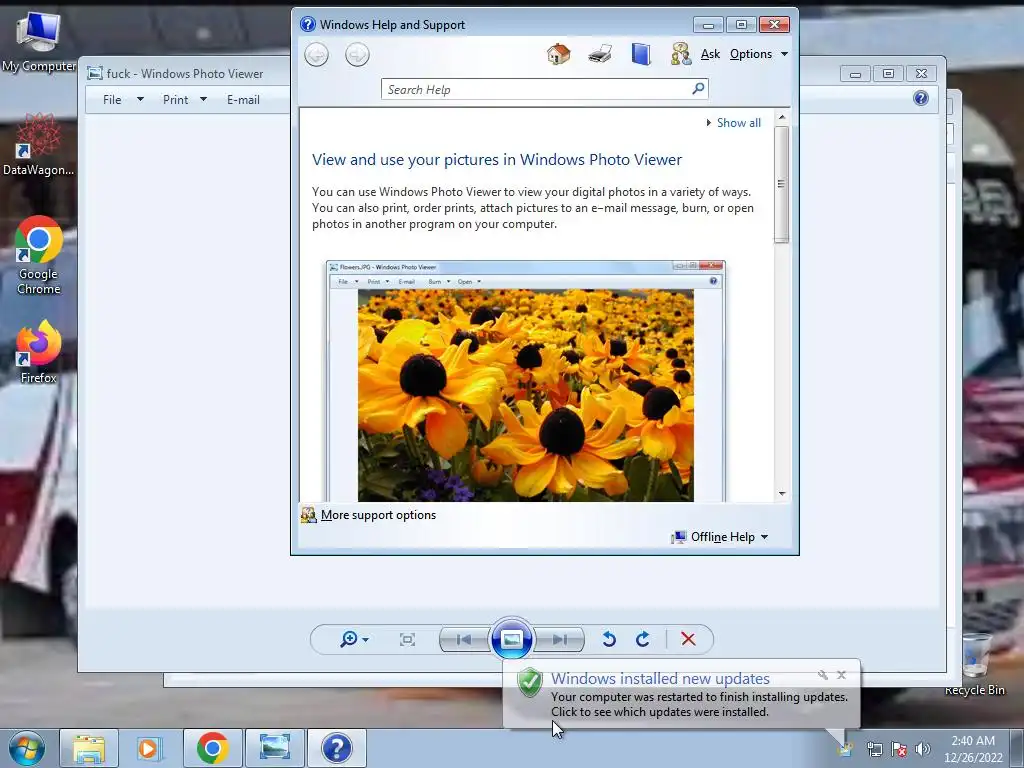This screenshot has width=1024, height=768.
Task: Go to previous photo in Photo Viewer
Action: pyautogui.click(x=464, y=639)
